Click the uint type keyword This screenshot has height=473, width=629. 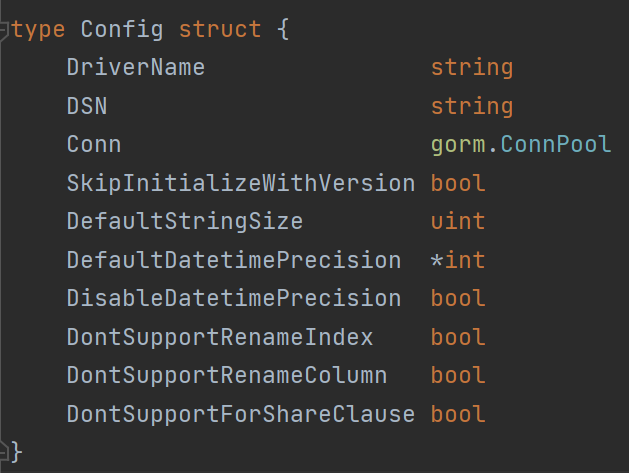(458, 222)
